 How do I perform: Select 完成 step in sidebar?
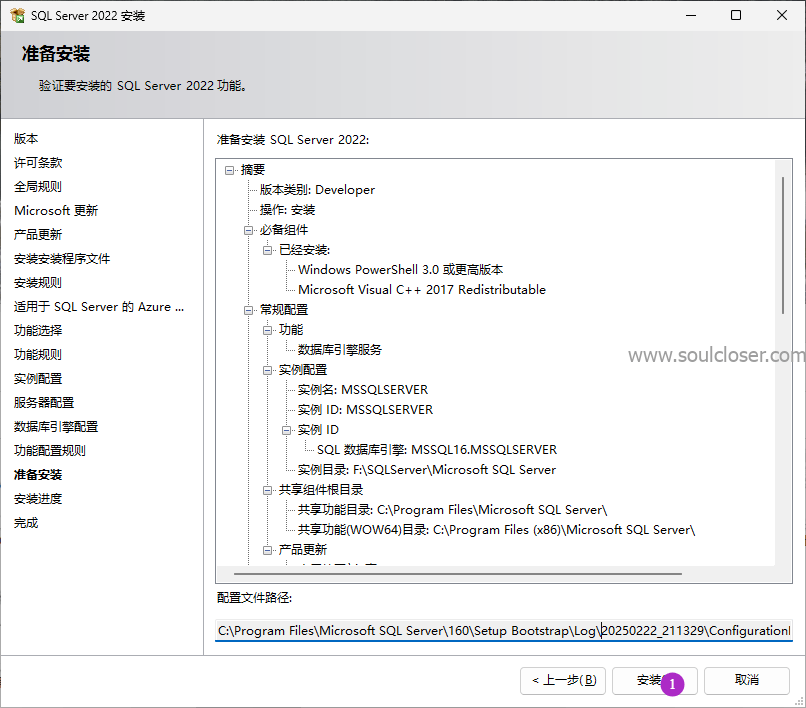tap(26, 523)
